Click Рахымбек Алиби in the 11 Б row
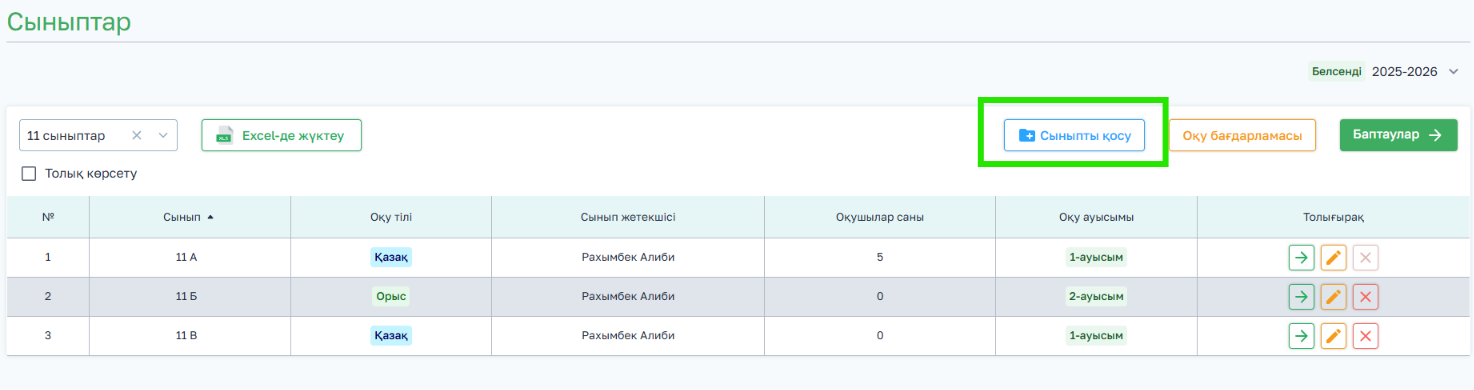 click(628, 296)
